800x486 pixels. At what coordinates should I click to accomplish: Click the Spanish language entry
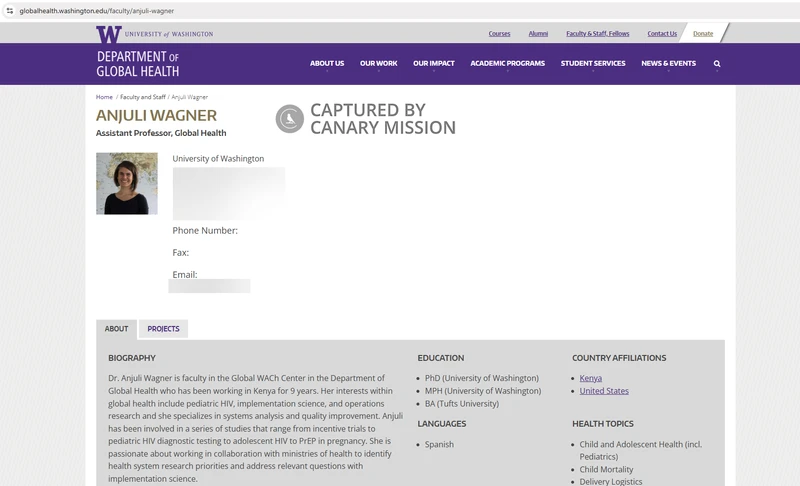pos(439,445)
